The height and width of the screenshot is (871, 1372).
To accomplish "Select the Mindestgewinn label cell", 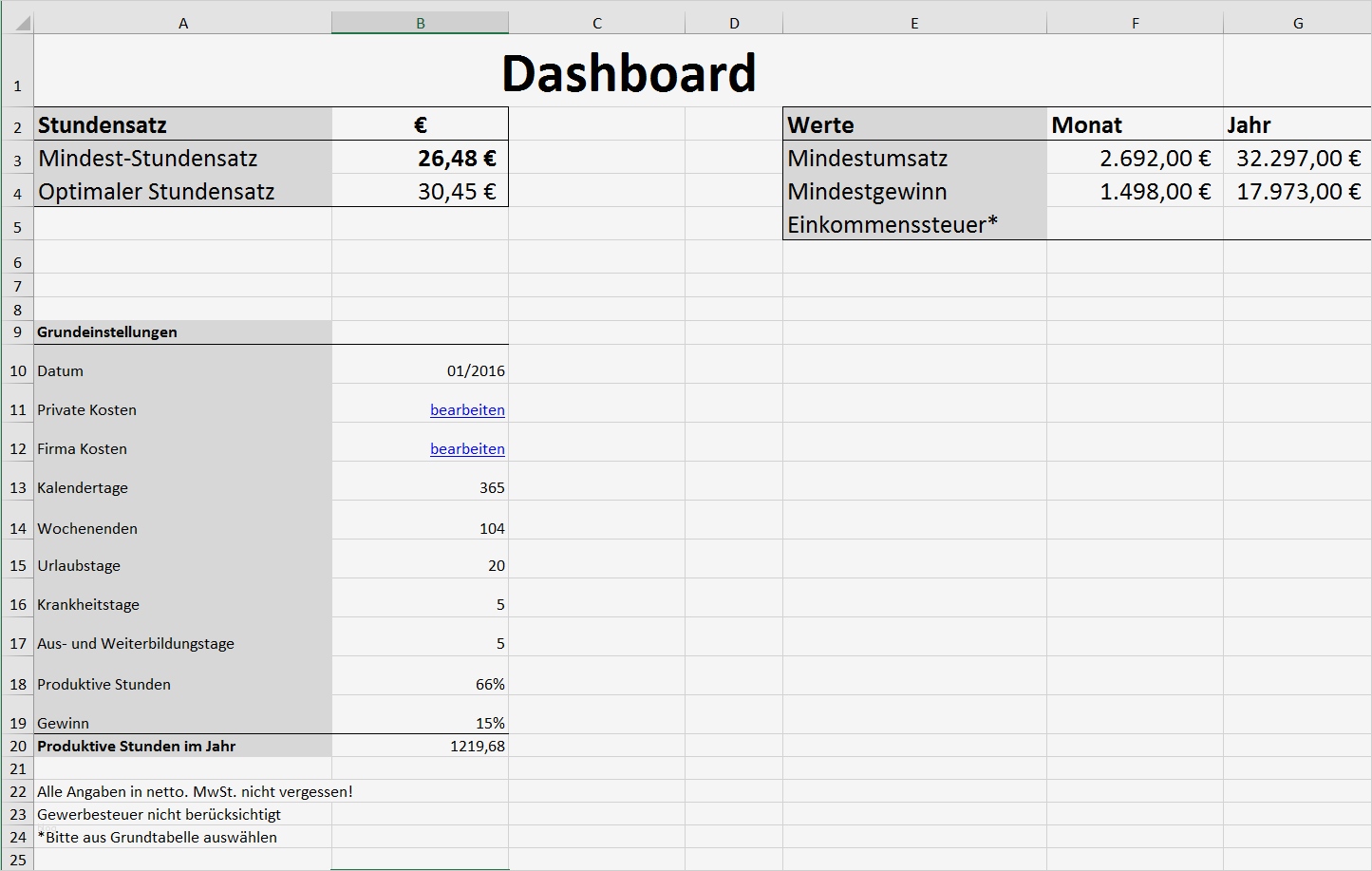I will [x=914, y=191].
